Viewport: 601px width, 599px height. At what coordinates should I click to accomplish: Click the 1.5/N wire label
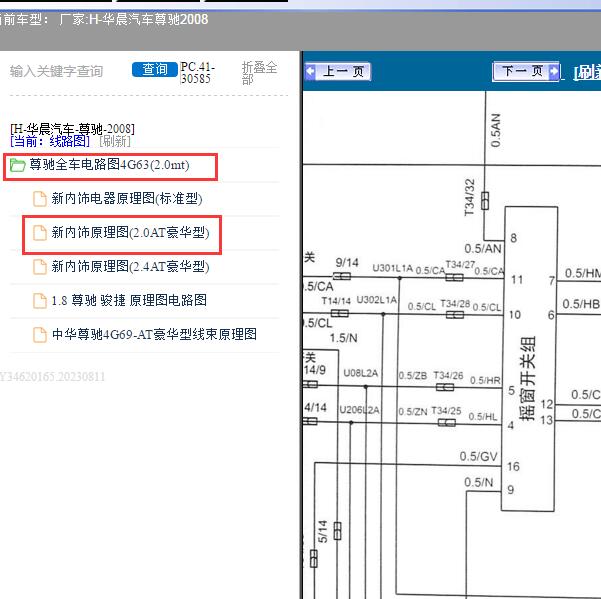click(x=343, y=338)
